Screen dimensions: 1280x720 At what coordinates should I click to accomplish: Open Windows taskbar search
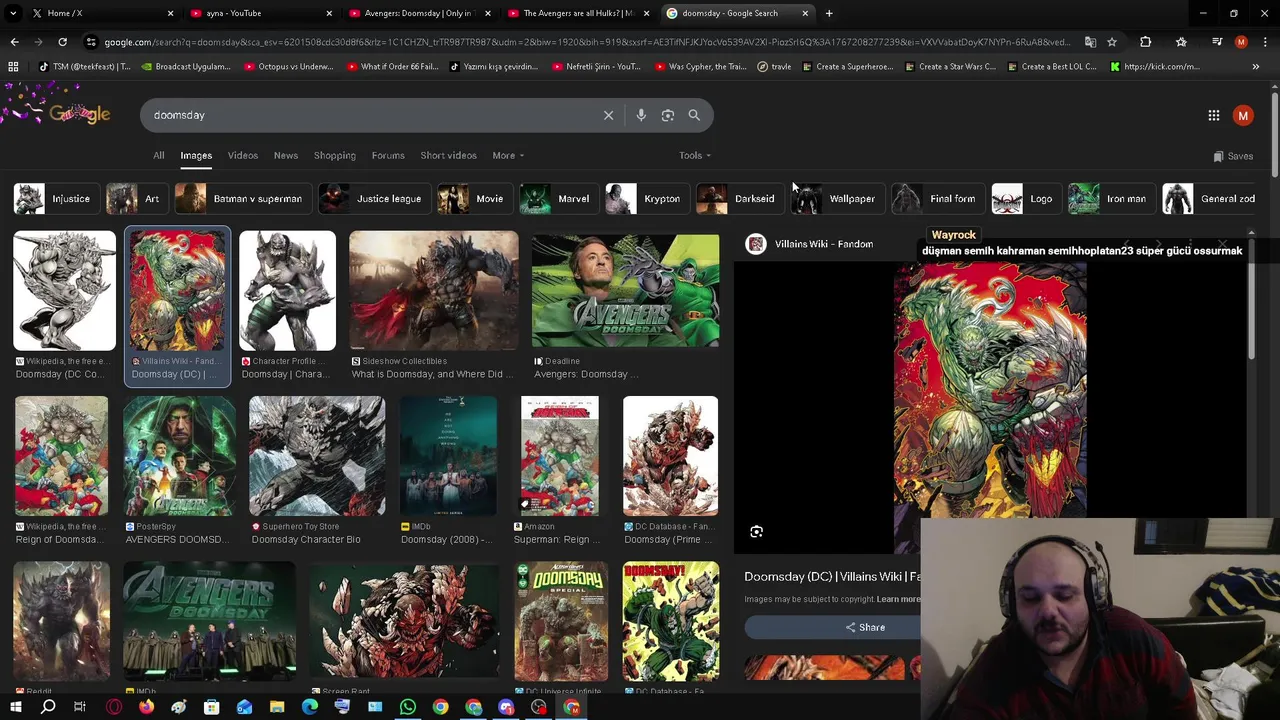(48, 707)
